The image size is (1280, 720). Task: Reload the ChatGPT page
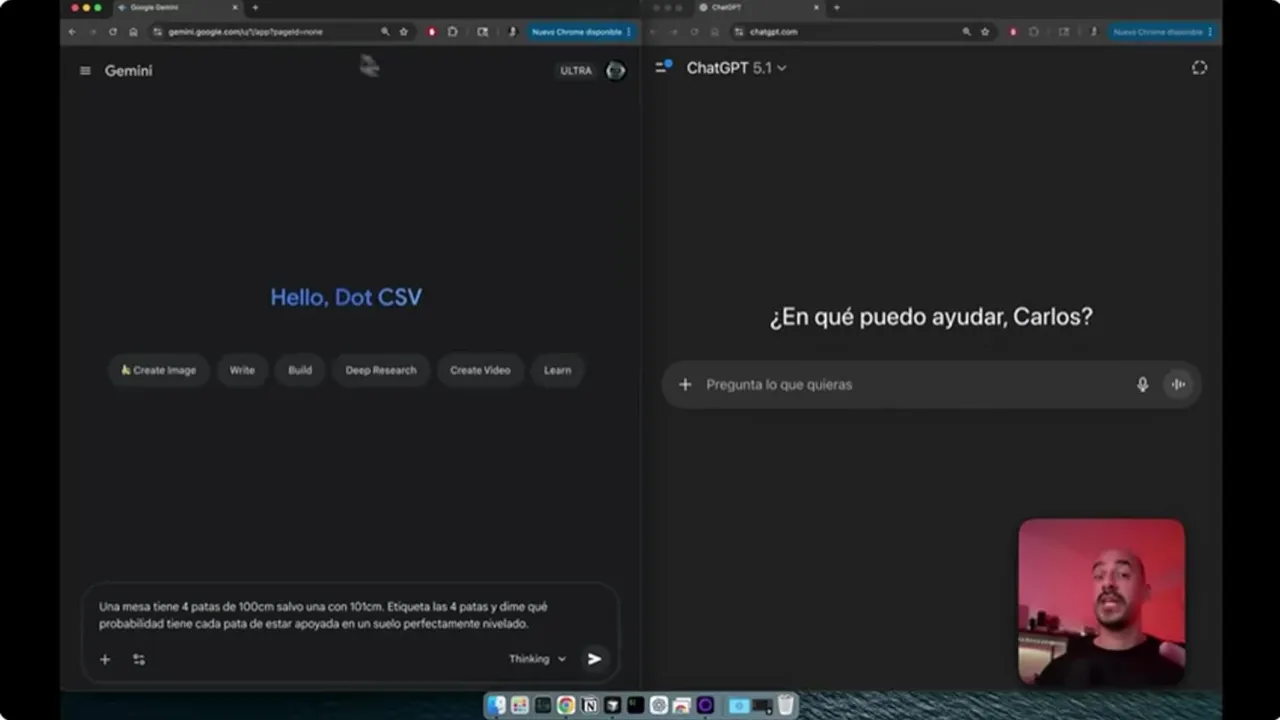(694, 32)
